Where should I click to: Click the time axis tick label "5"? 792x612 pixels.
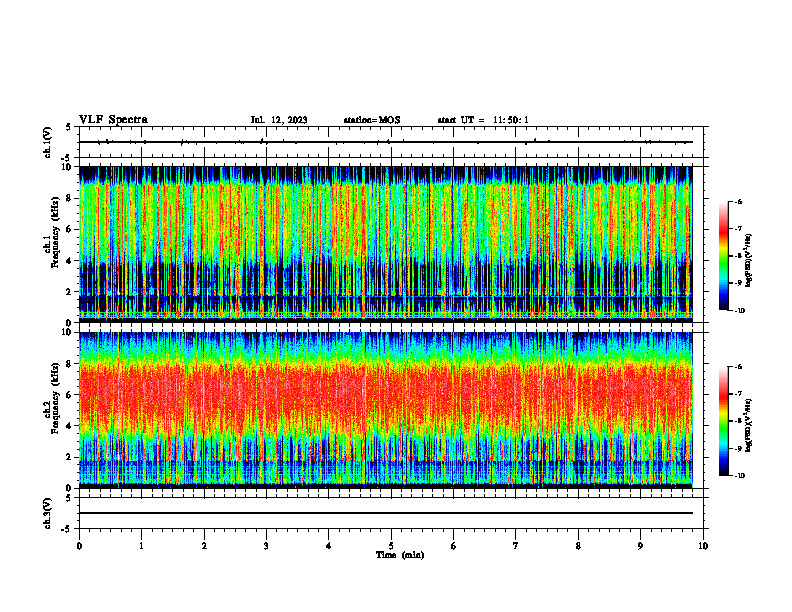click(391, 546)
